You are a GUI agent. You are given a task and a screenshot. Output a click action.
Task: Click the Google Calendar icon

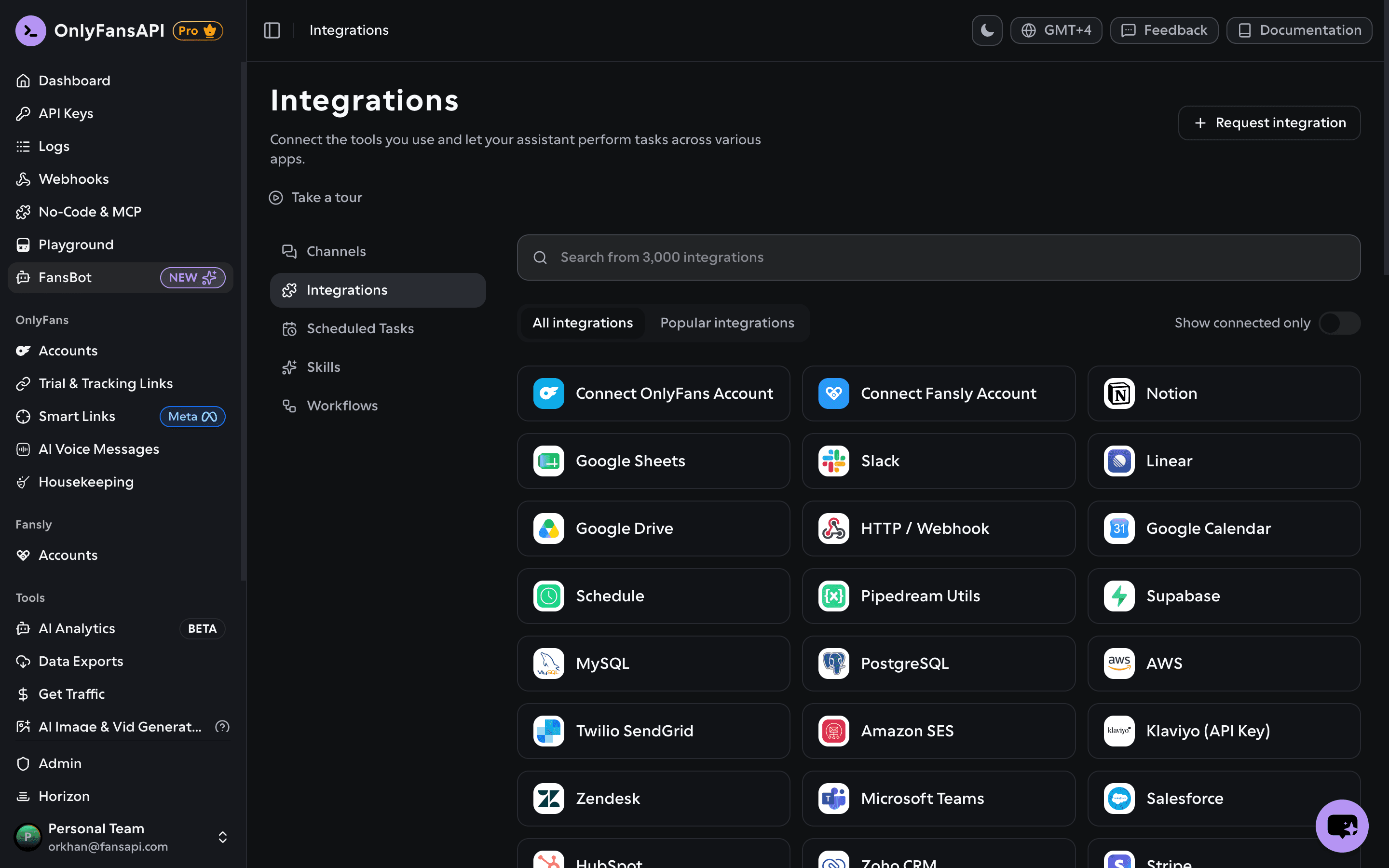[1118, 528]
